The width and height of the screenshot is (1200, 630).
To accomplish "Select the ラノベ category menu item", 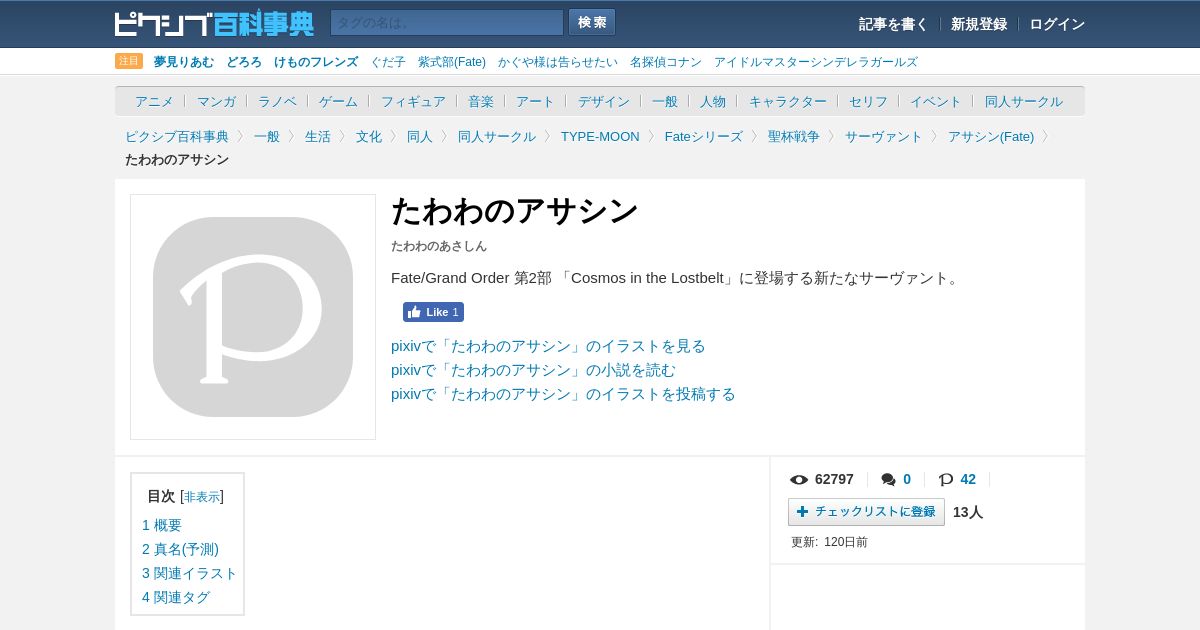I will tap(277, 101).
